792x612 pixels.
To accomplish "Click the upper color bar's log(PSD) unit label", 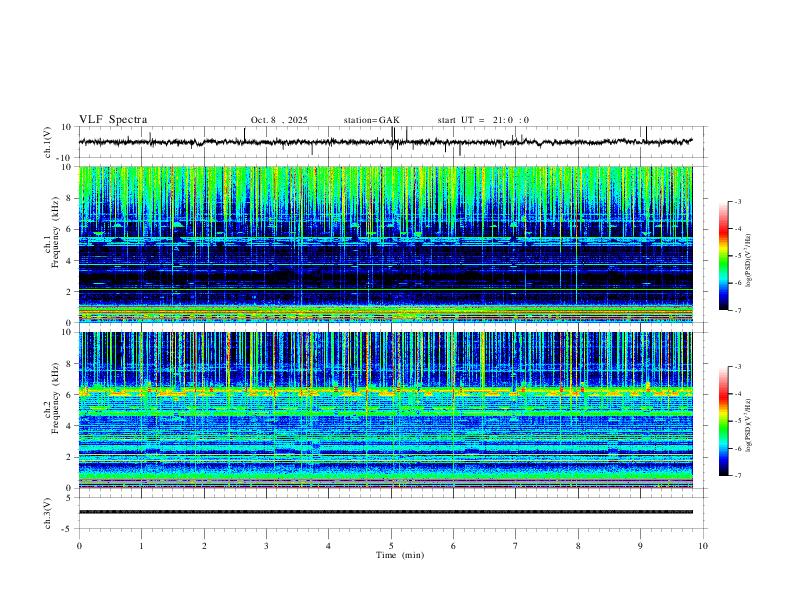I will 748,260.
